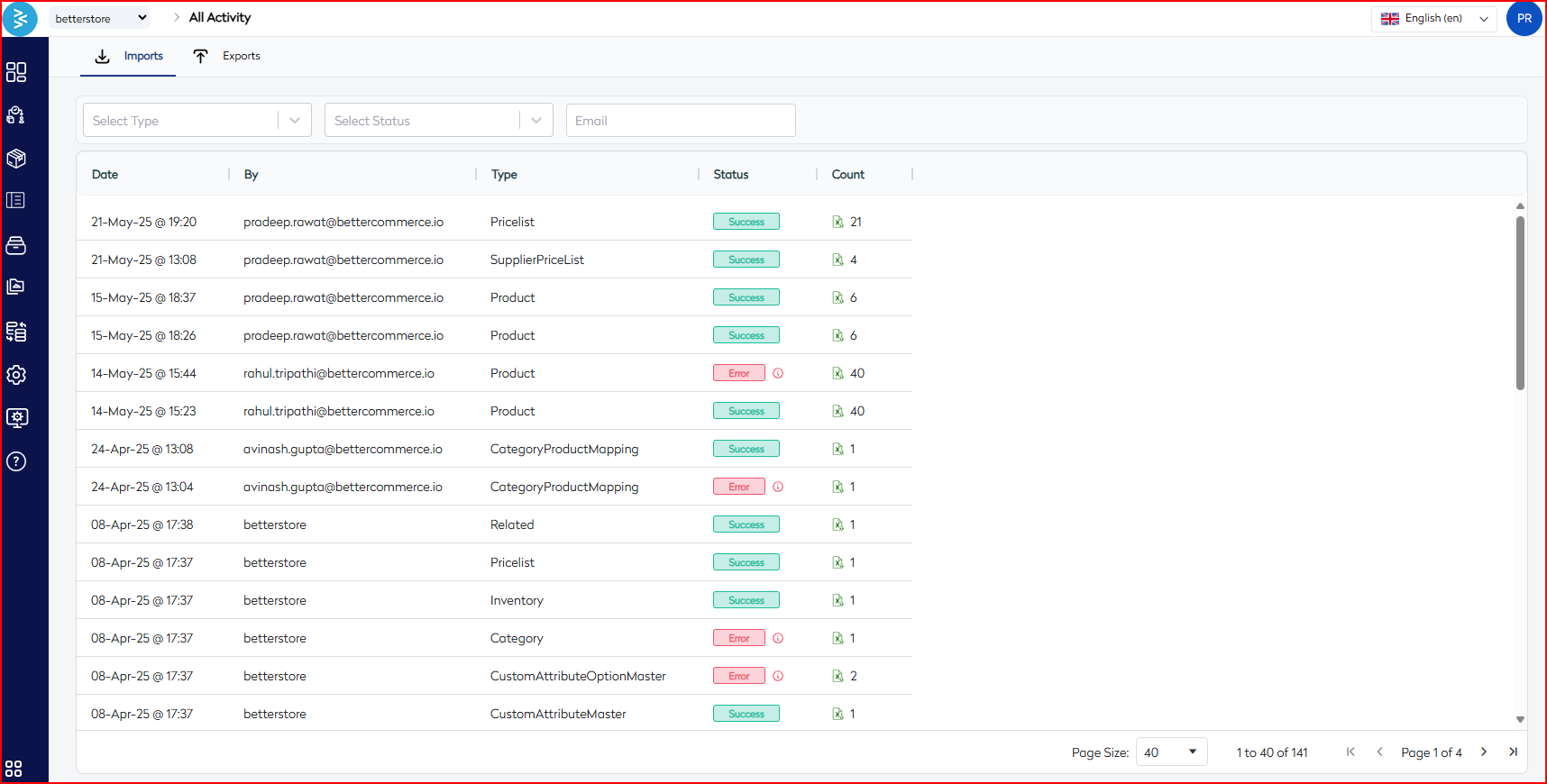Click the Email filter input field
This screenshot has height=784, width=1547.
(x=681, y=121)
